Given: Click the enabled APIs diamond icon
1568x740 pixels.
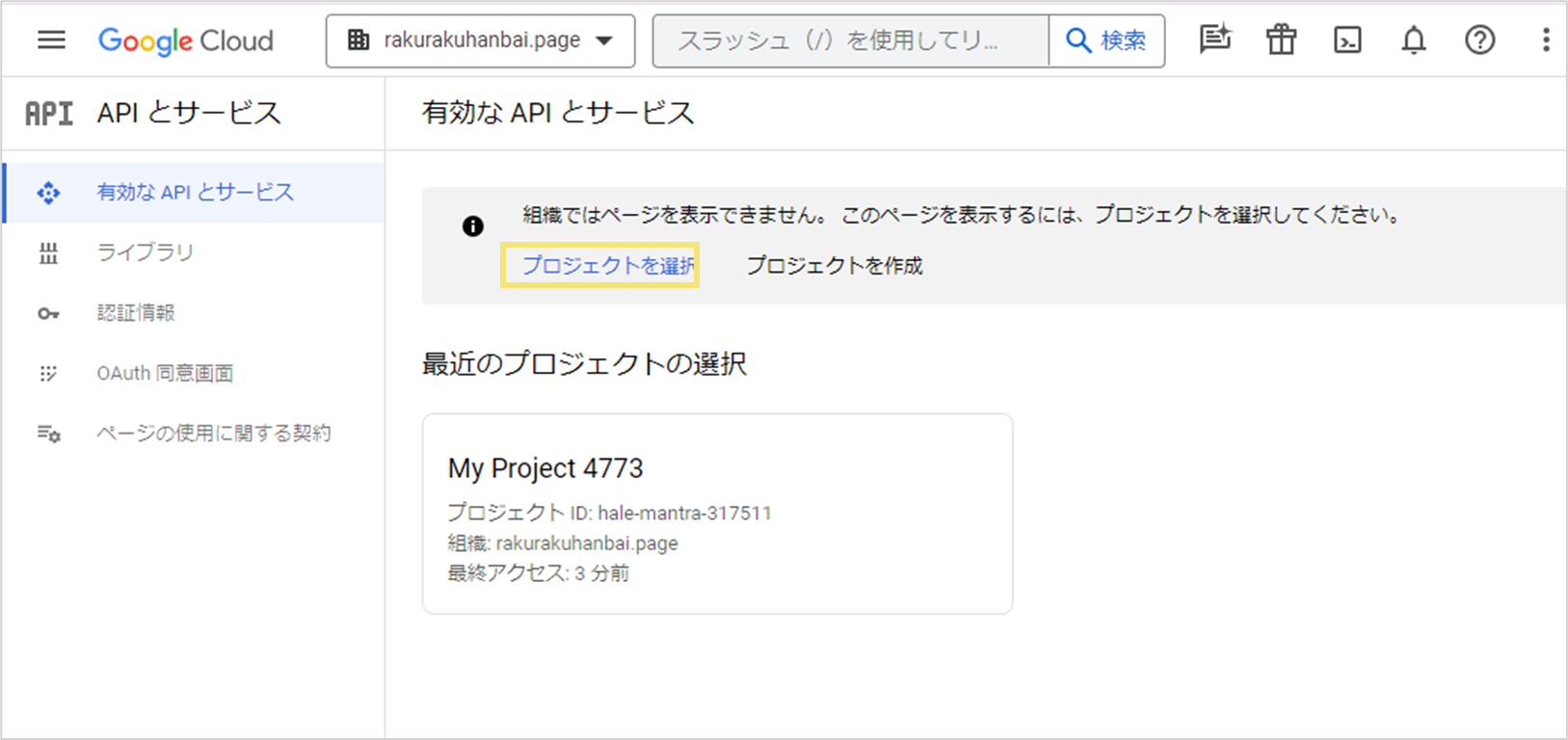Looking at the screenshot, I should (48, 194).
